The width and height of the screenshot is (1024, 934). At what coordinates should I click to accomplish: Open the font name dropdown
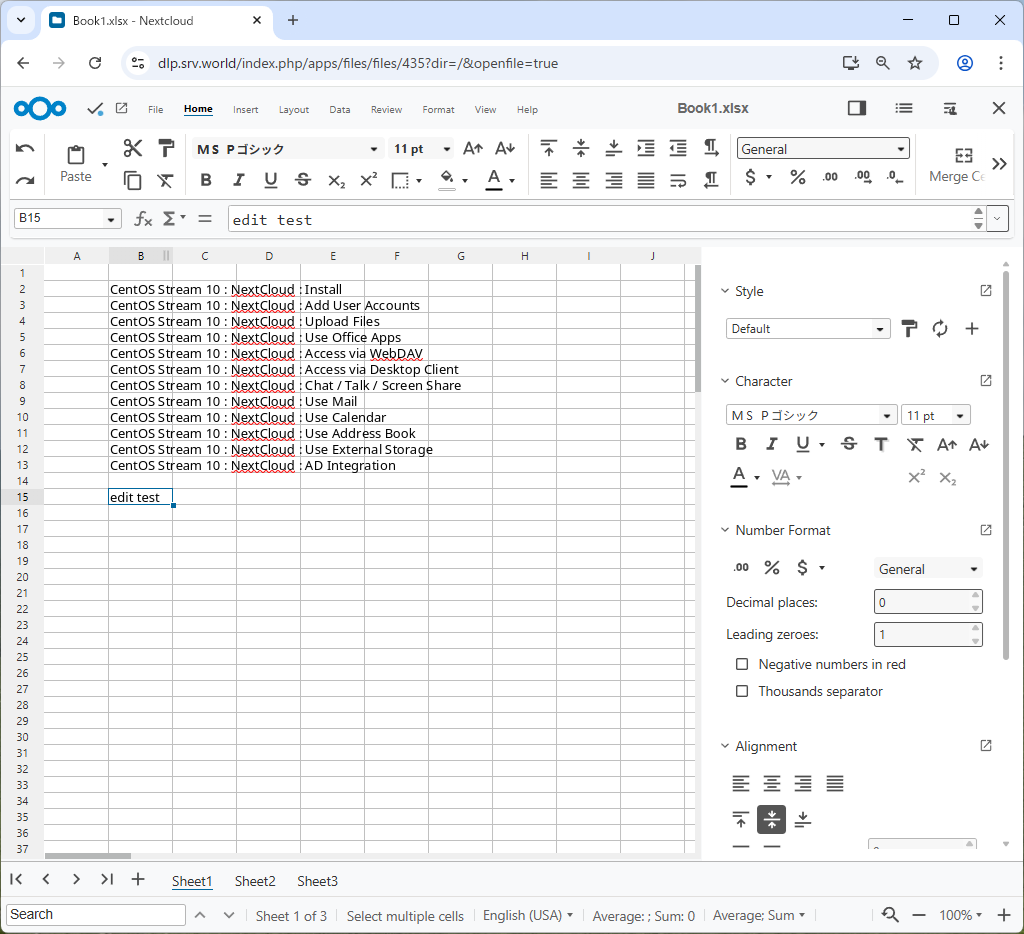pos(285,148)
